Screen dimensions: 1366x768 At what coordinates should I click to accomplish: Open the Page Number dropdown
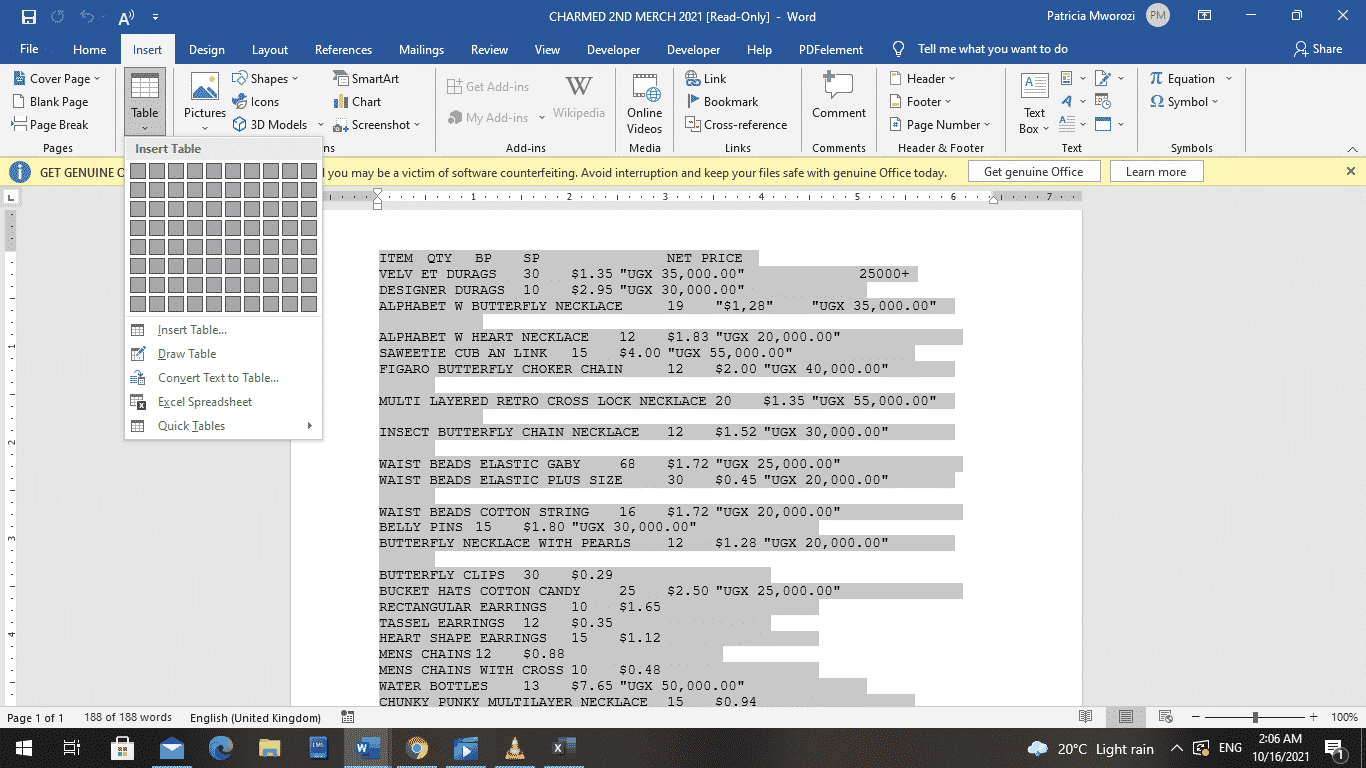pyautogui.click(x=939, y=124)
